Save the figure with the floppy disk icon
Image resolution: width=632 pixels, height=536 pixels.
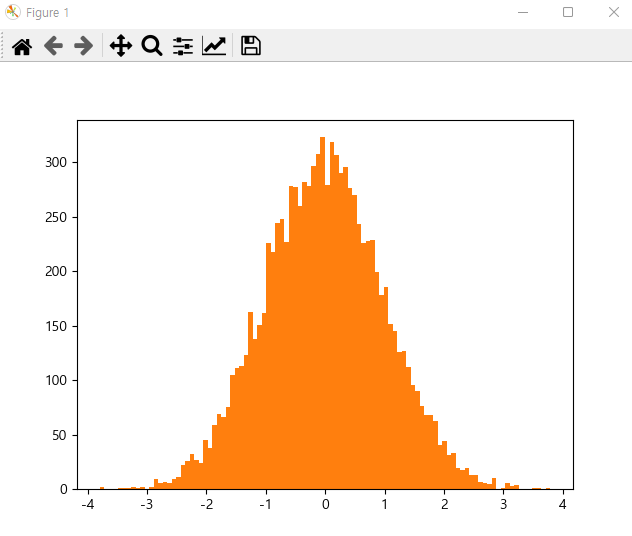click(x=251, y=46)
